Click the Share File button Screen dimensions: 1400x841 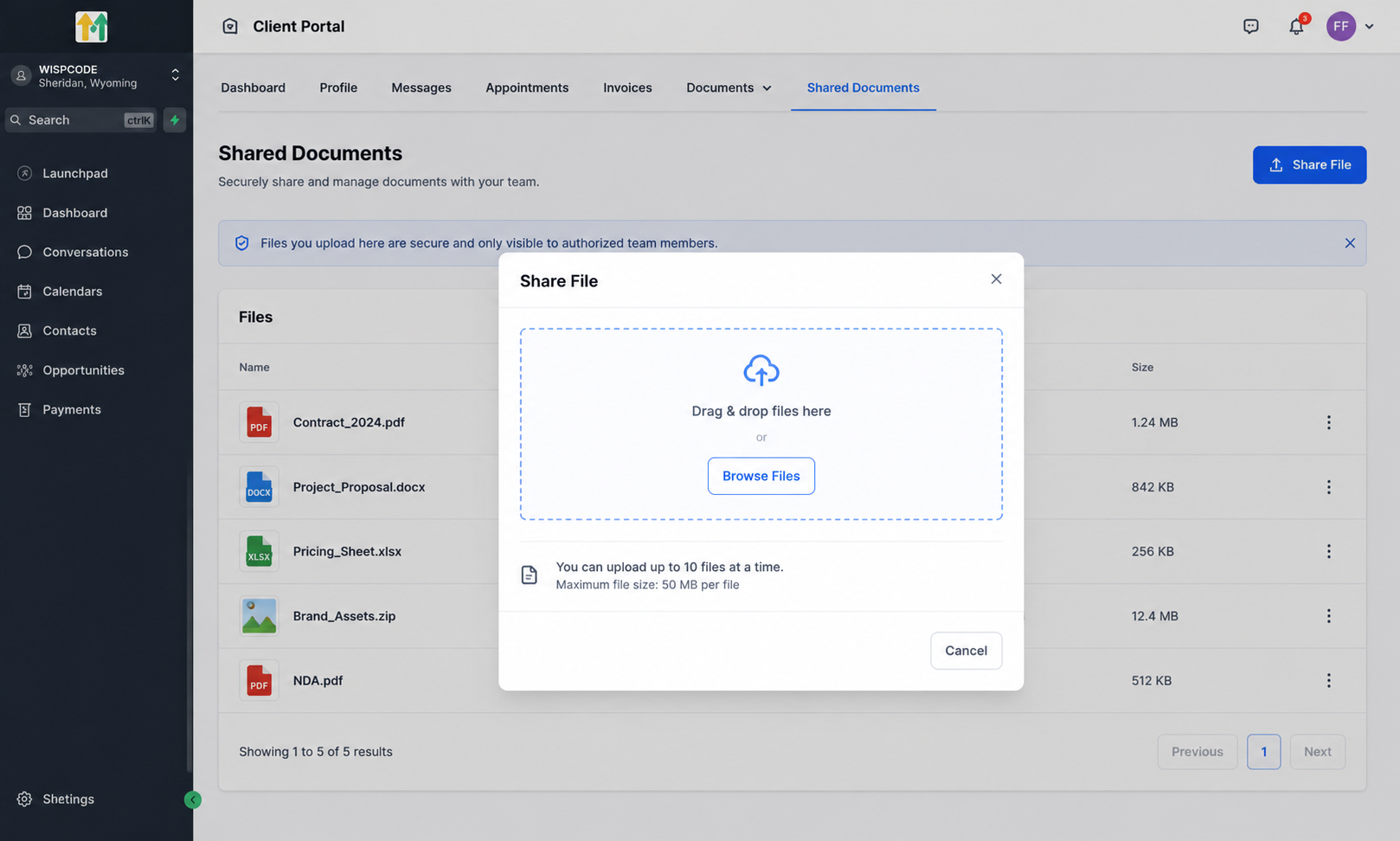pyautogui.click(x=1309, y=164)
